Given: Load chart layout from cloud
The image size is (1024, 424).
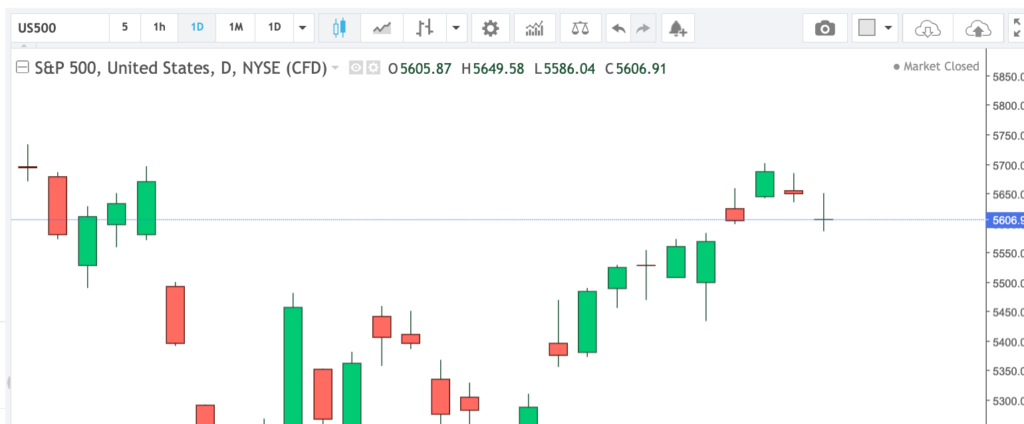Looking at the screenshot, I should point(927,28).
